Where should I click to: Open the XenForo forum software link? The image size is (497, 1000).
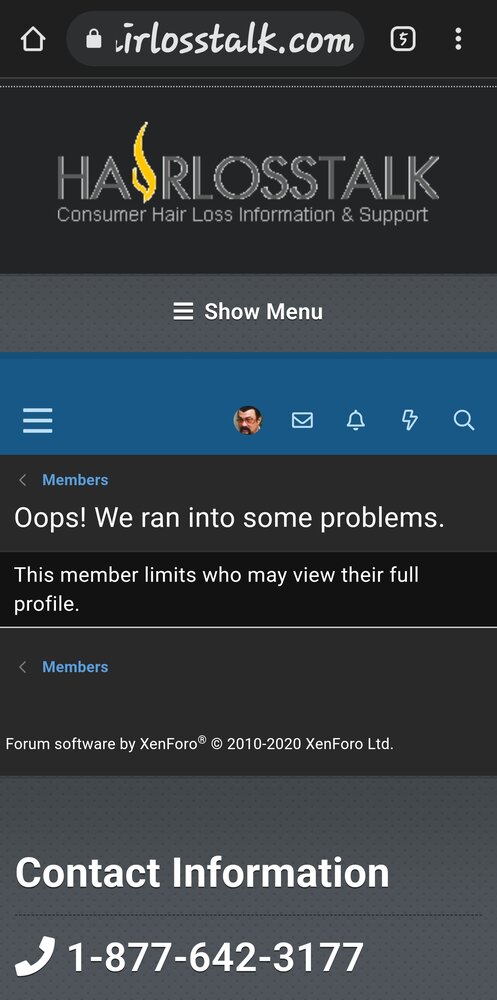[200, 744]
